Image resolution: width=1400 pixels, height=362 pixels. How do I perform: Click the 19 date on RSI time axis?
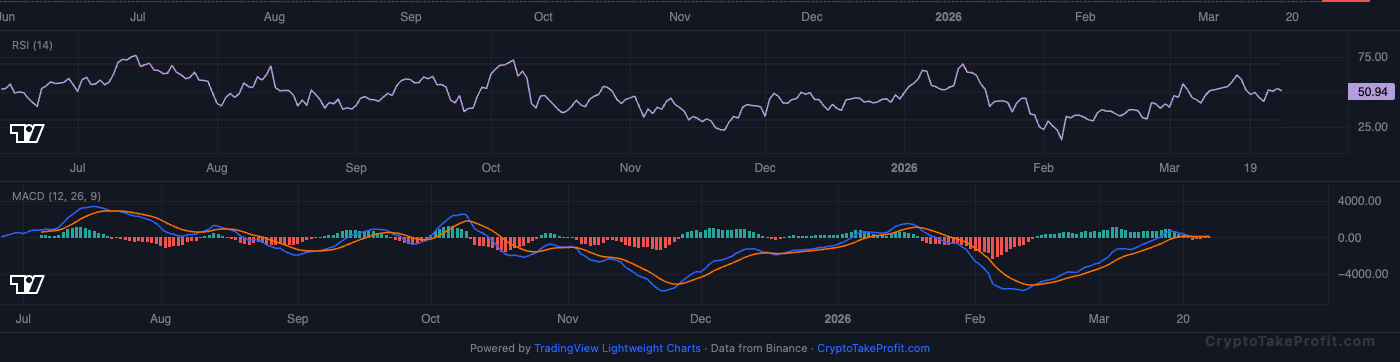1250,168
